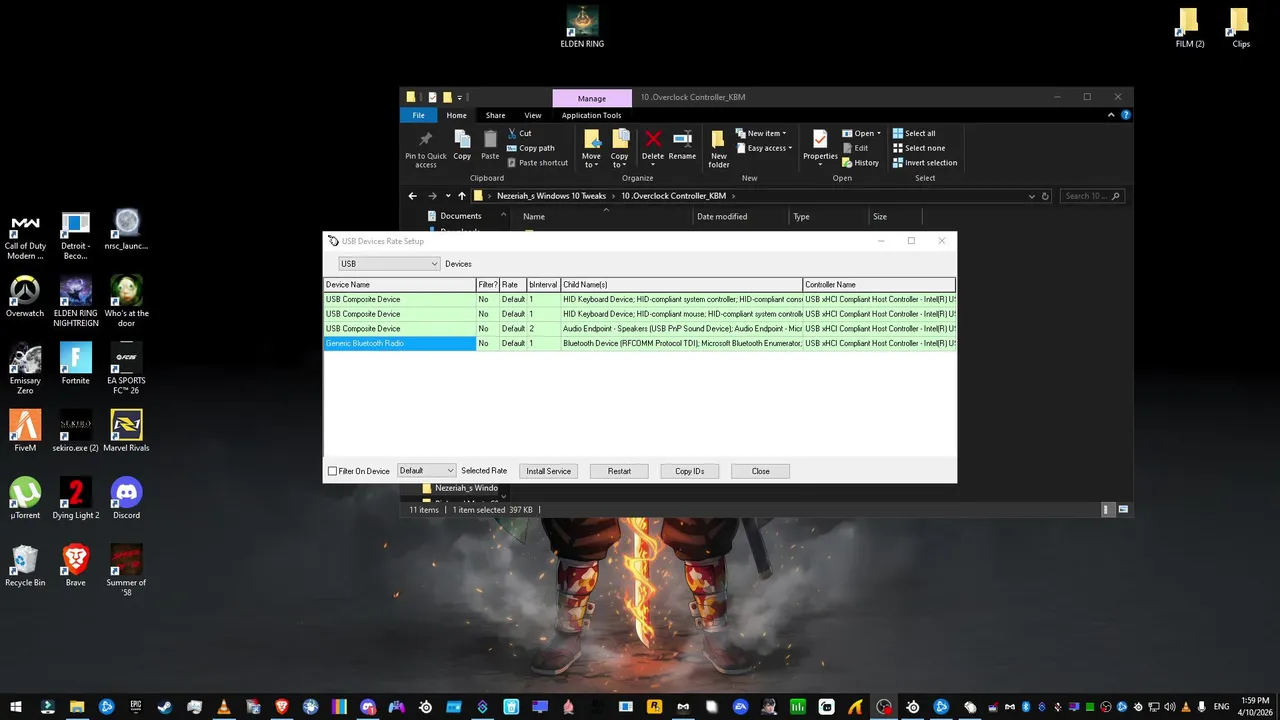Open Explorer help question mark icon
Image resolution: width=1280 pixels, height=720 pixels.
click(x=1126, y=115)
